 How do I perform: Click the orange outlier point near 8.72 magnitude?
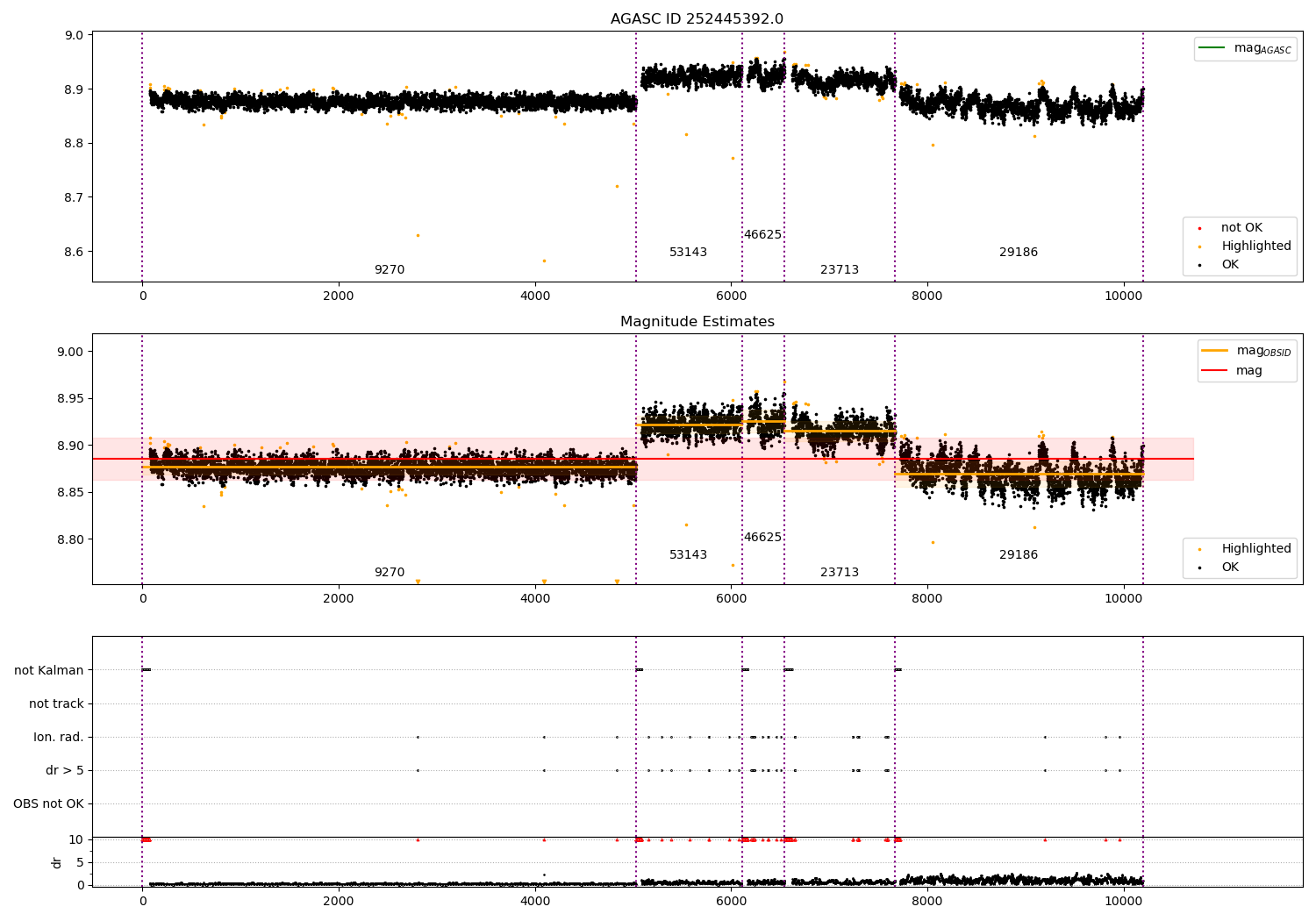coord(617,186)
